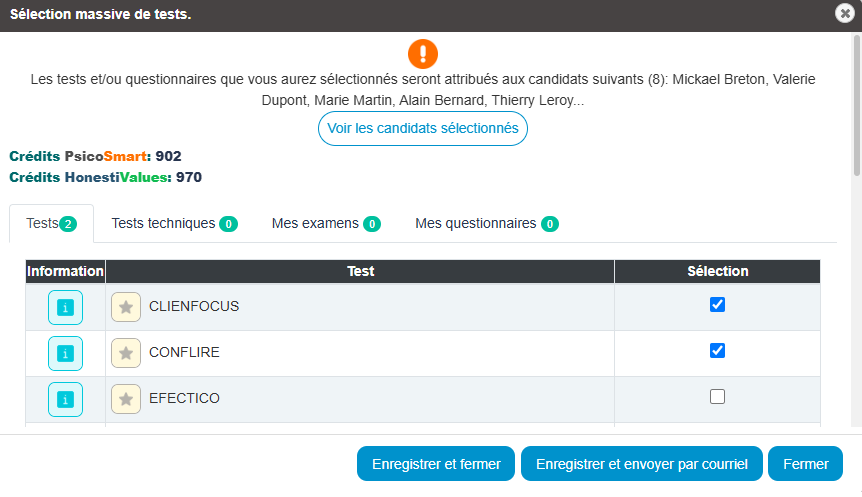The height and width of the screenshot is (497, 862).
Task: Click Enregistrer et envoyer par courriel
Action: pyautogui.click(x=642, y=463)
